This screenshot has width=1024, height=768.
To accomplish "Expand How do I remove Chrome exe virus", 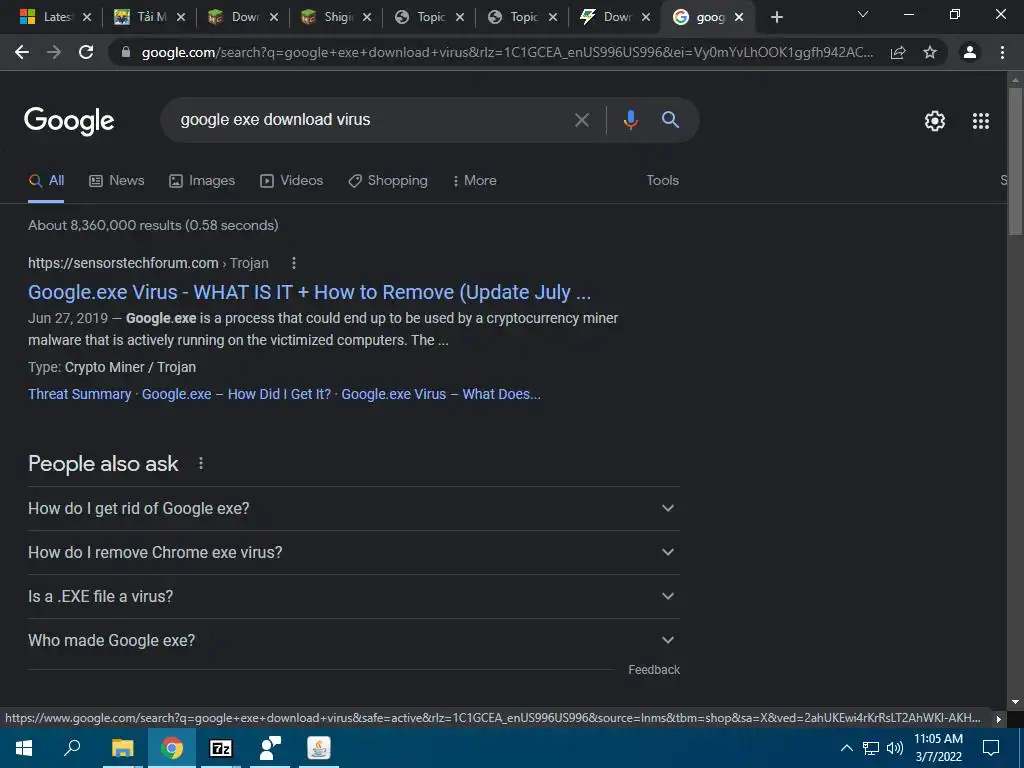I will [354, 552].
